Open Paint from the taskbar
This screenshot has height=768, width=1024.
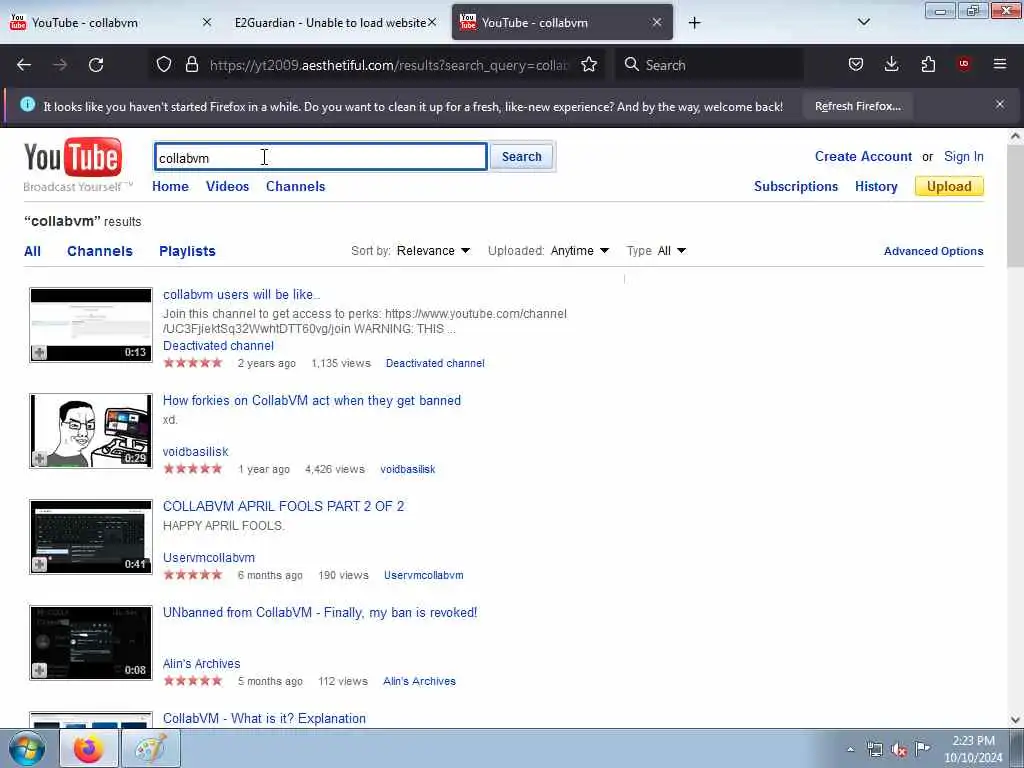150,748
